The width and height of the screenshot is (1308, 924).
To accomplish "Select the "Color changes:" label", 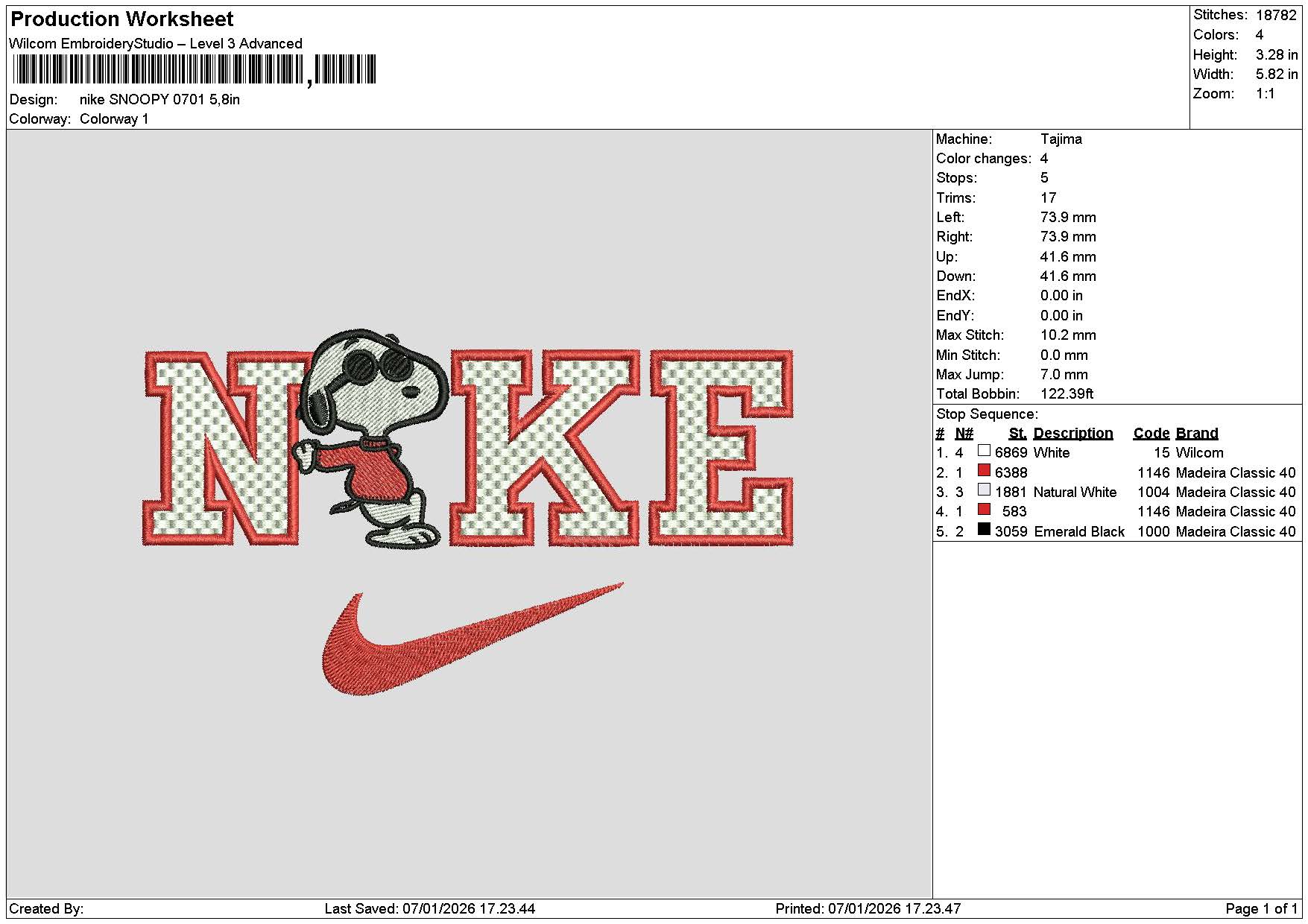I will 984,159.
